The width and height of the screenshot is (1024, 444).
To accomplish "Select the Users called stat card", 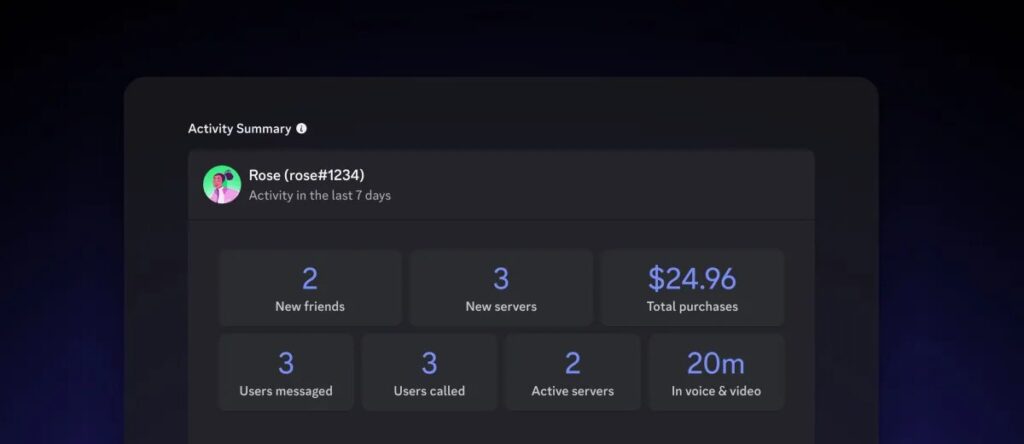I will click(x=429, y=372).
